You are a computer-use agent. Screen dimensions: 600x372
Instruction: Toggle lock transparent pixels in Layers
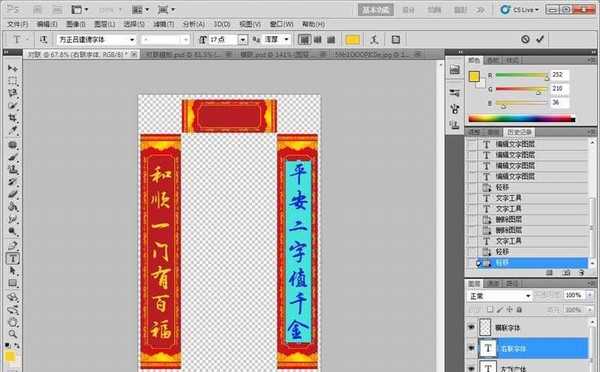coord(491,309)
